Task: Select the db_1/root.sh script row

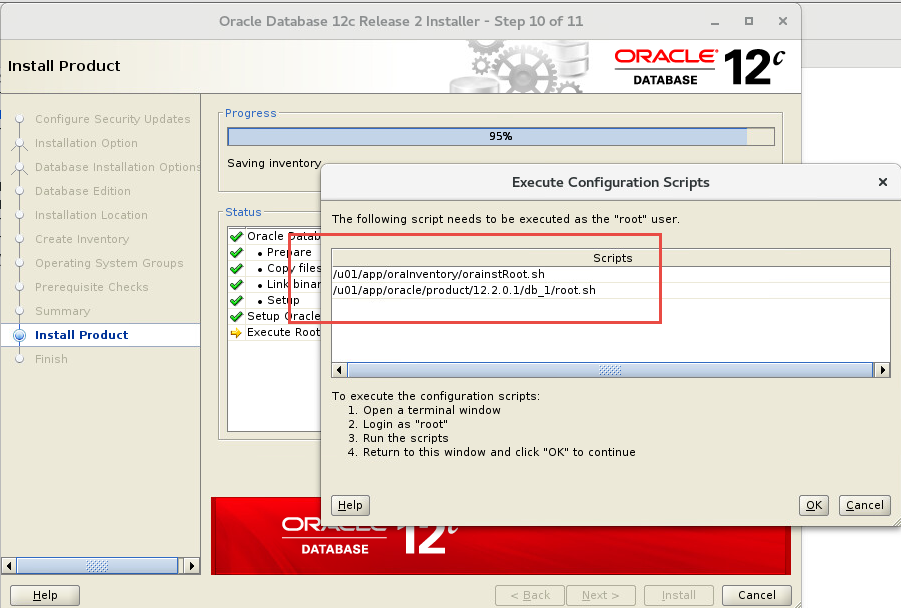Action: [x=610, y=290]
